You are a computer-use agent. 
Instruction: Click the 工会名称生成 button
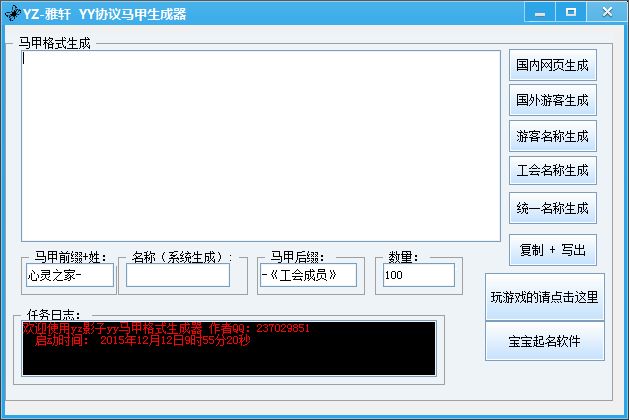553,170
